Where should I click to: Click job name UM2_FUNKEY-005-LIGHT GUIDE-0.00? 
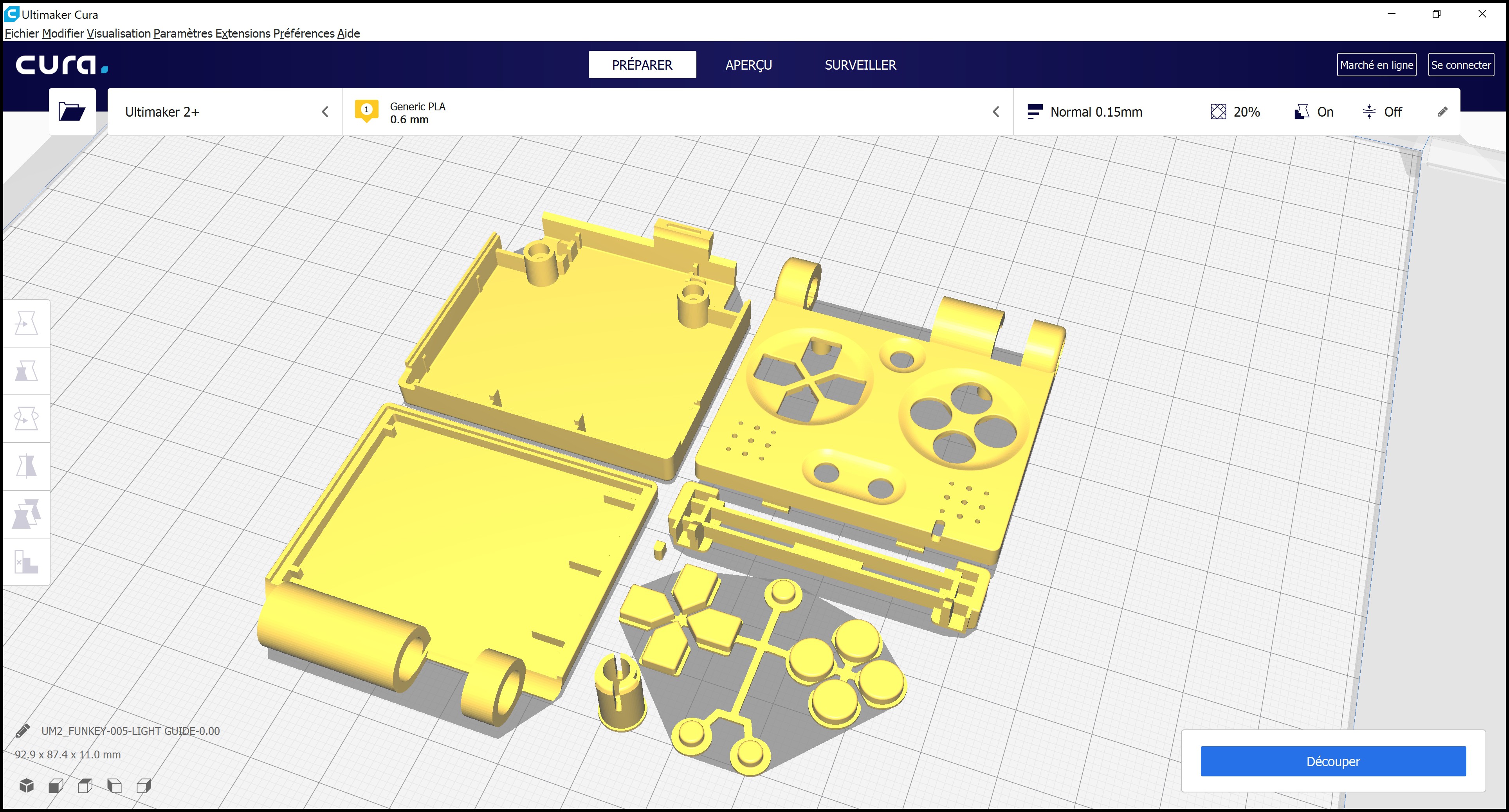coord(131,731)
